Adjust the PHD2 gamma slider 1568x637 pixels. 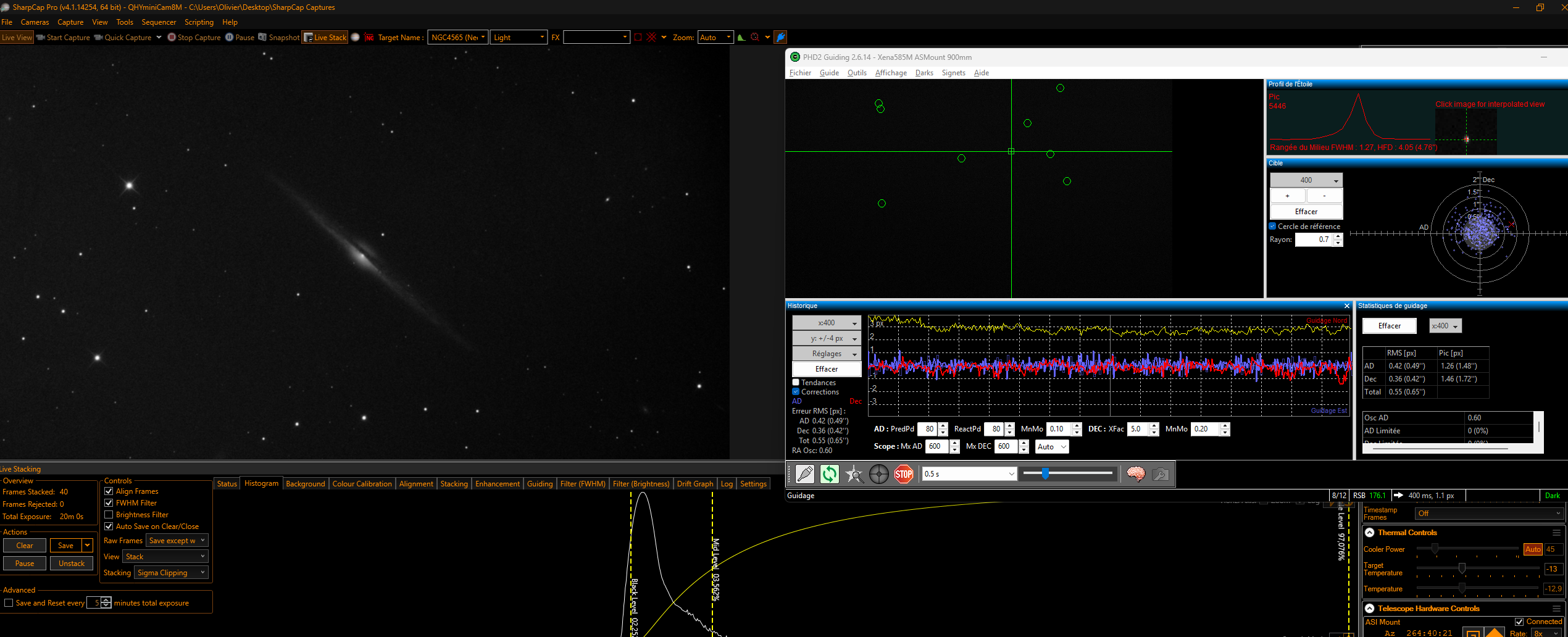(x=1068, y=473)
